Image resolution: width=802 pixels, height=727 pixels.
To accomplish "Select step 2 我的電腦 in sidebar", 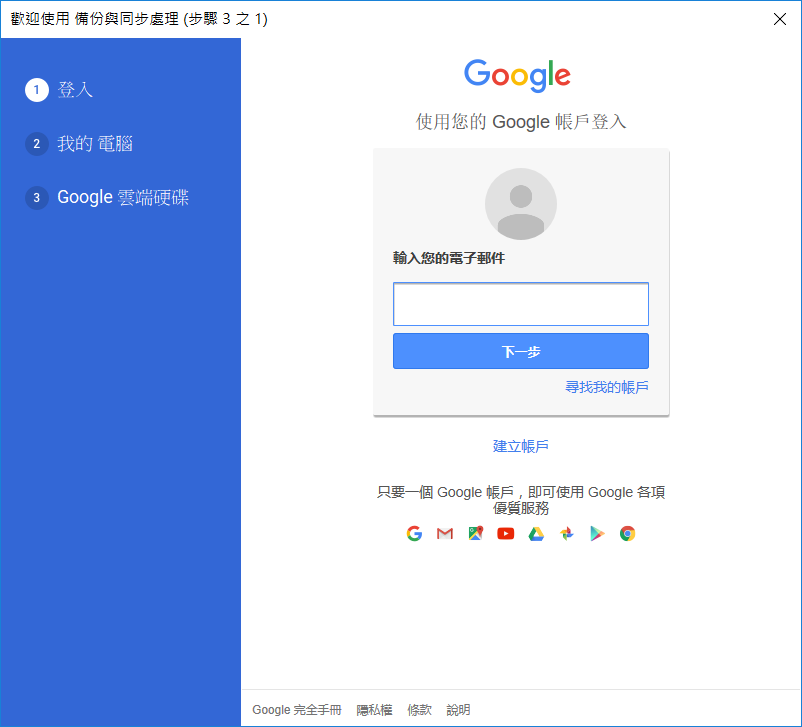I will point(79,144).
